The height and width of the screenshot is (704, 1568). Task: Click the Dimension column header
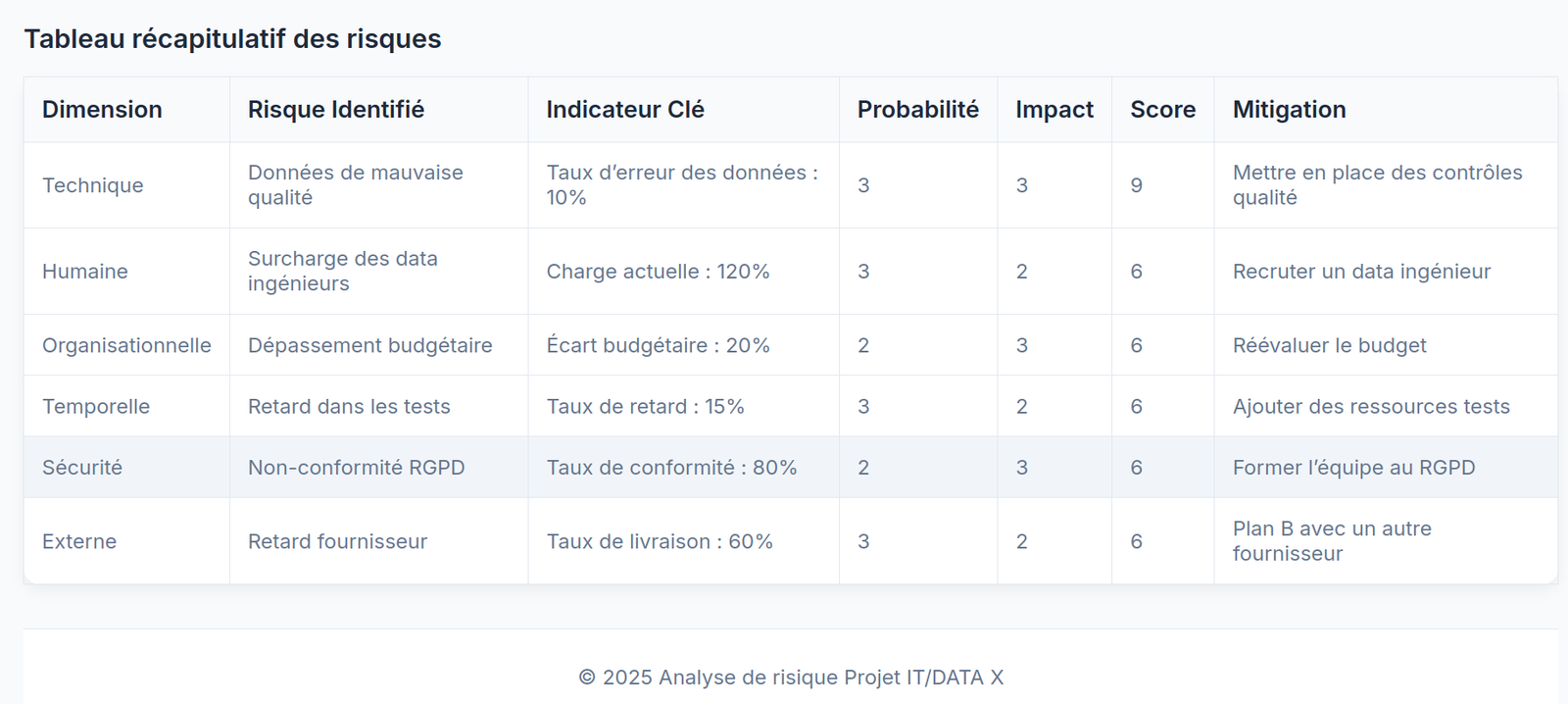pos(102,110)
